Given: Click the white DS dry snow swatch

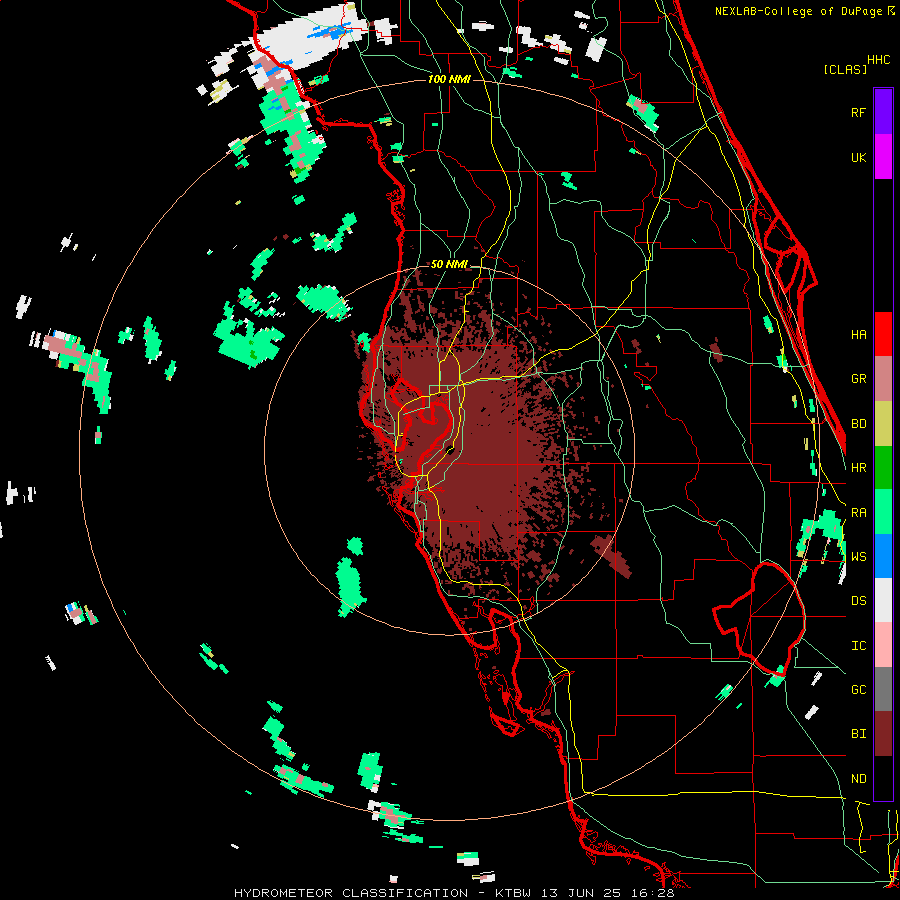Looking at the screenshot, I should [x=883, y=600].
